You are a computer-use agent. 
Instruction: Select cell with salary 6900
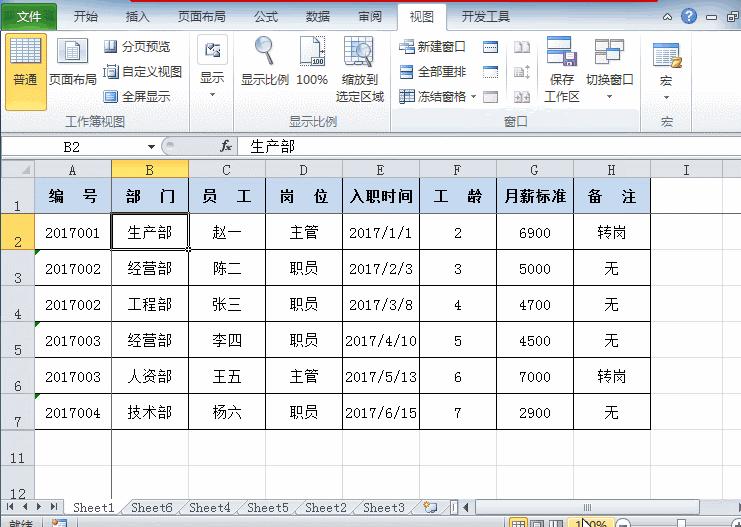point(534,232)
